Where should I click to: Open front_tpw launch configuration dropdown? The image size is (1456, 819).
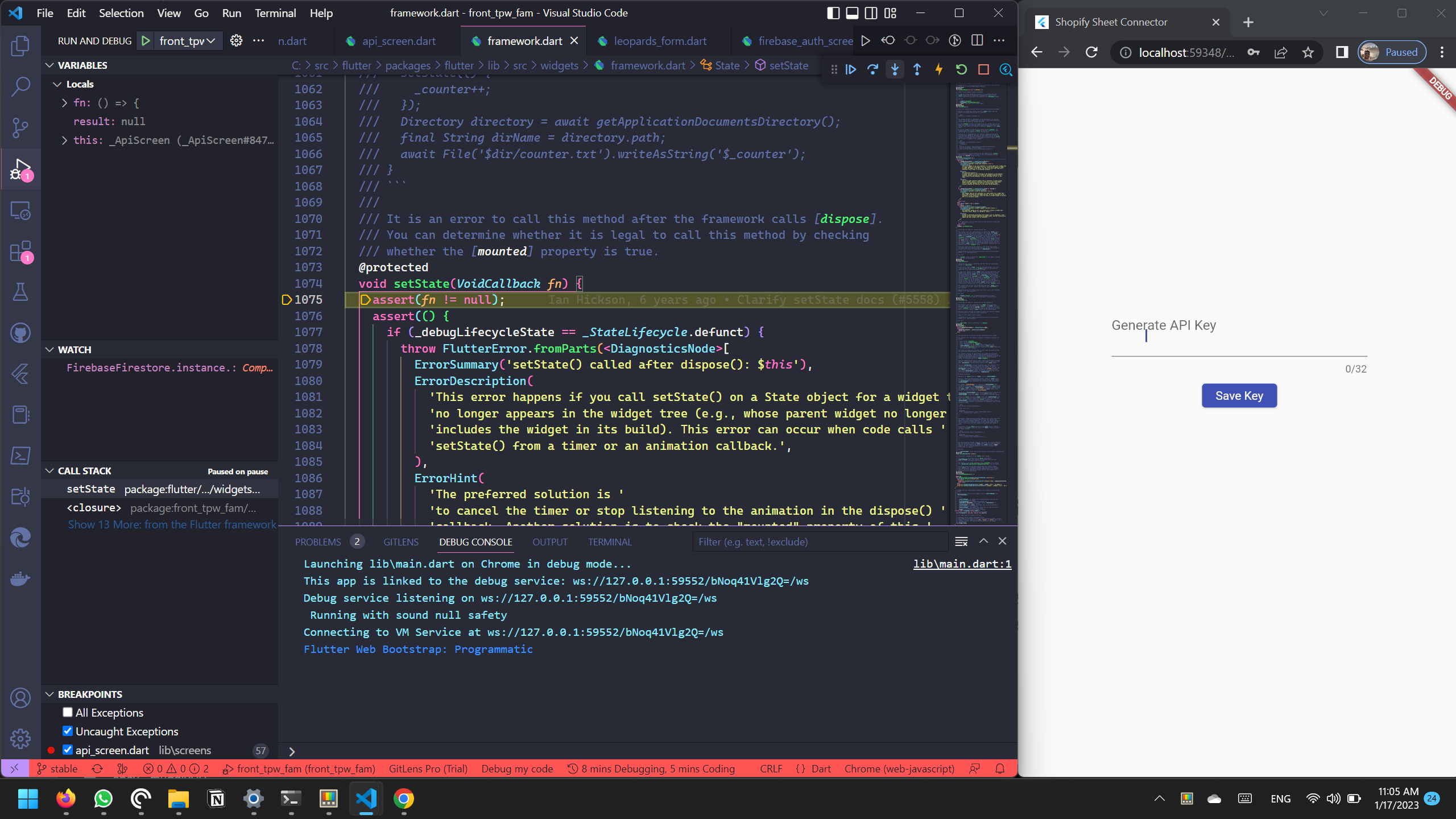(187, 41)
